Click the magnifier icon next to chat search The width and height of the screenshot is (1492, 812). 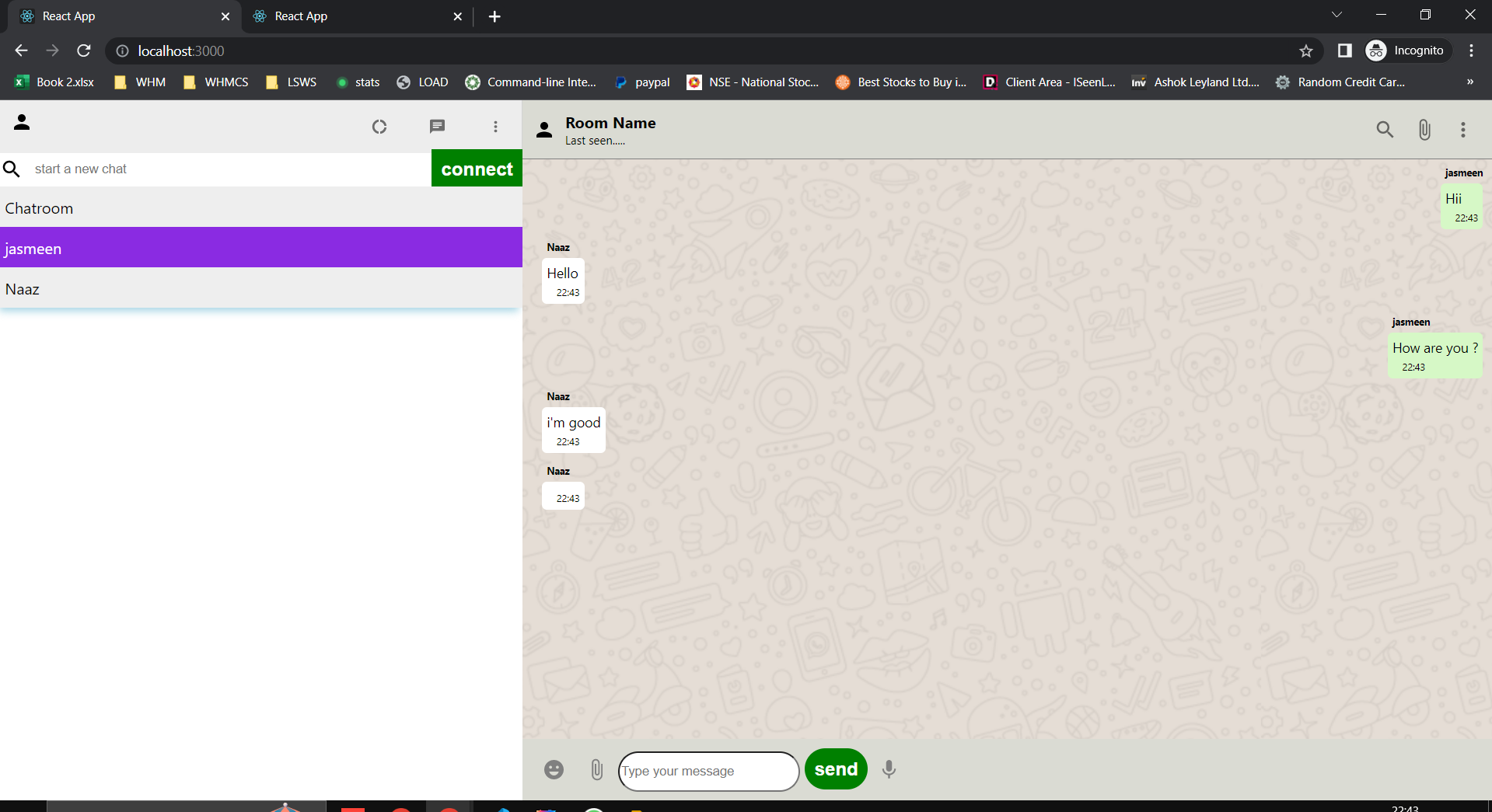pyautogui.click(x=12, y=169)
